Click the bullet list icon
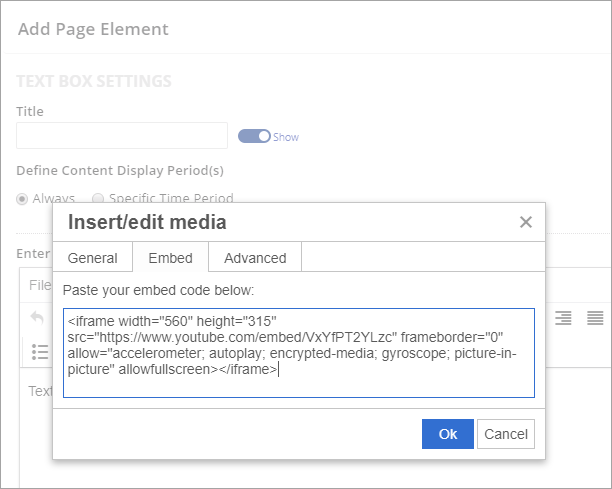 pos(40,351)
